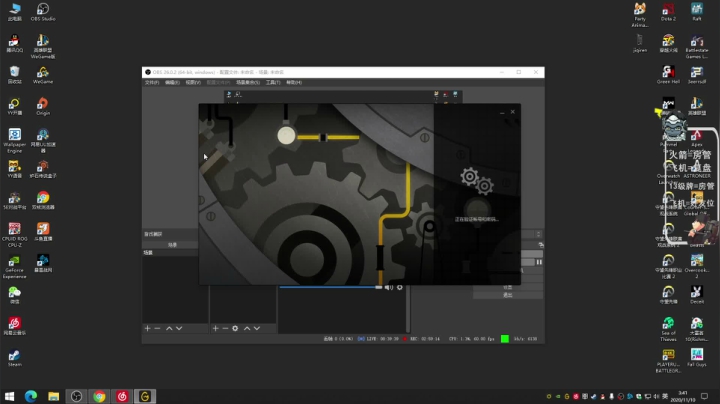Viewport: 720px width, 404px height.
Task: Move the scene down with the arrow
Action: point(179,328)
